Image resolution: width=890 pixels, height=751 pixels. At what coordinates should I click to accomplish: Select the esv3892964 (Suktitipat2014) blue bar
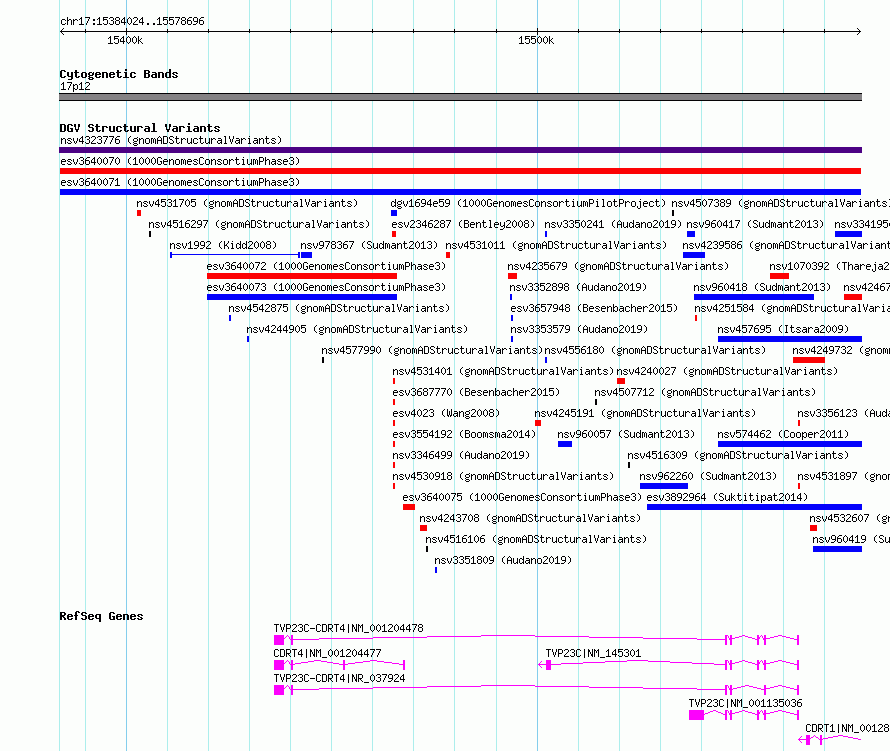754,507
